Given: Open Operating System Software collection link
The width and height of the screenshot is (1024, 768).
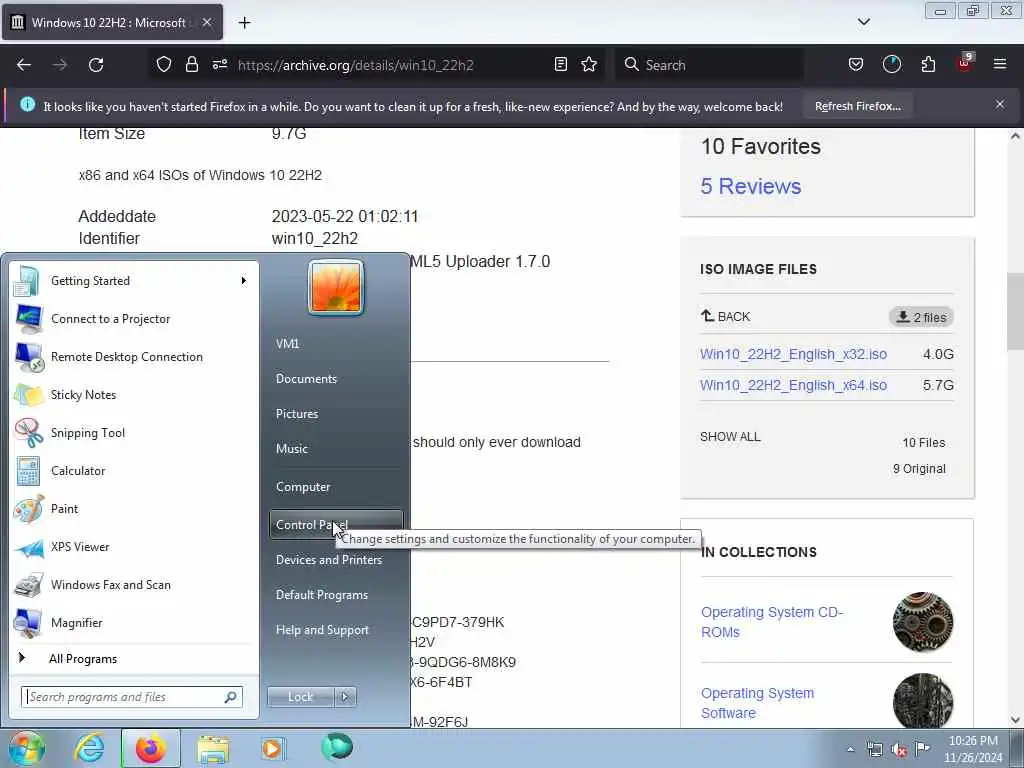Looking at the screenshot, I should 758,703.
